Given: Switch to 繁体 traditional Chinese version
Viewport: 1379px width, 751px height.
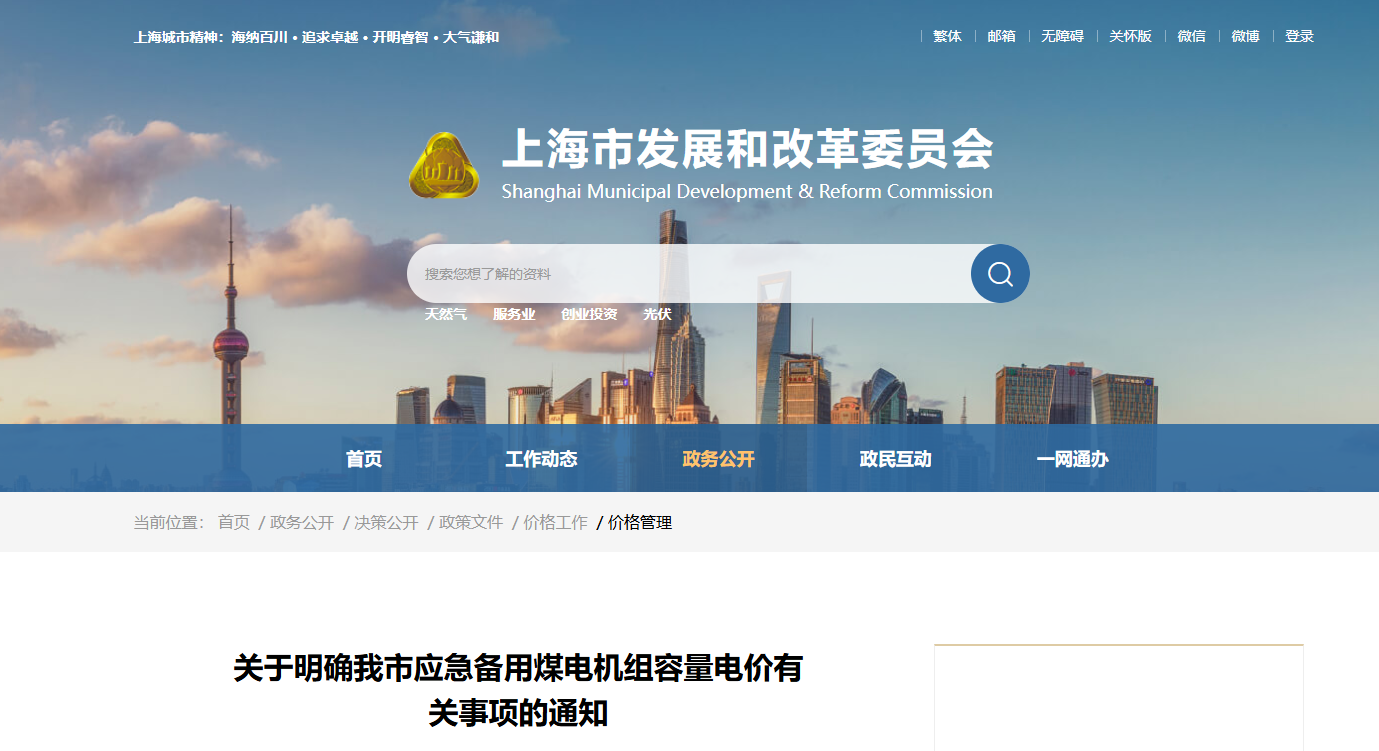Looking at the screenshot, I should [x=947, y=36].
